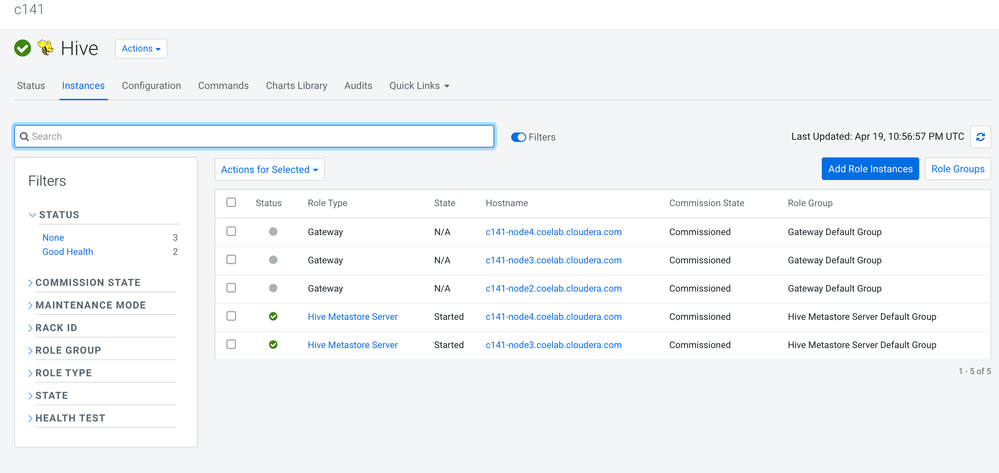Open the Charts Library tab
The image size is (999, 473).
pos(296,86)
